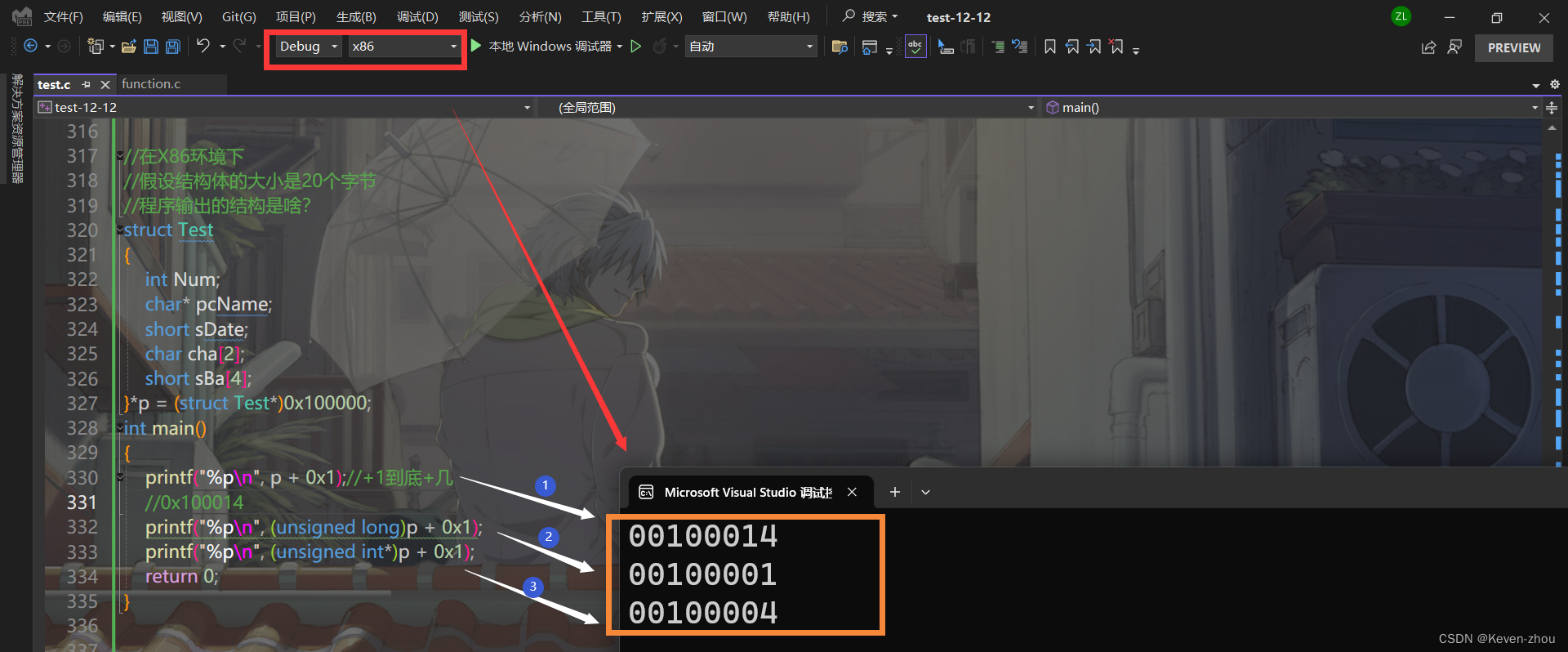Screen dimensions: 1568x652
Task: Collapse the int main() code block
Action: [120, 428]
